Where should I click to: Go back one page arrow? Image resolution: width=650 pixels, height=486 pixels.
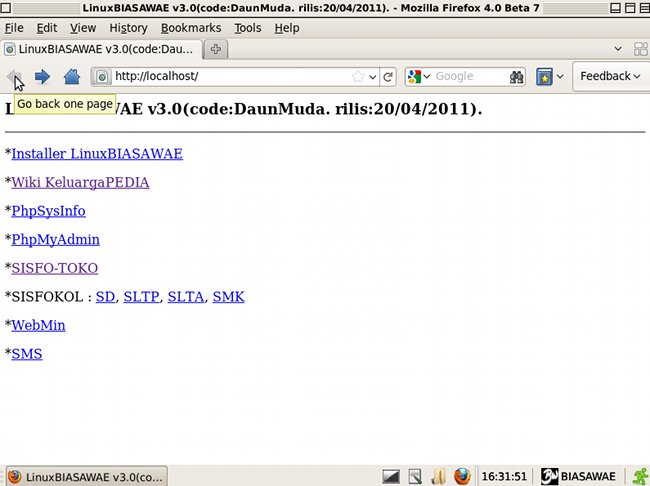tap(14, 77)
